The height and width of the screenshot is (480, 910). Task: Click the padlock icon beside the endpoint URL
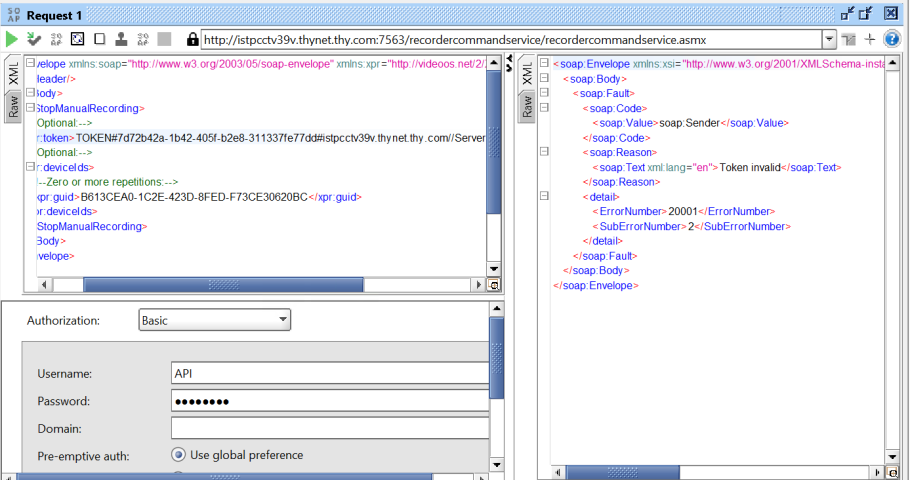pos(192,39)
